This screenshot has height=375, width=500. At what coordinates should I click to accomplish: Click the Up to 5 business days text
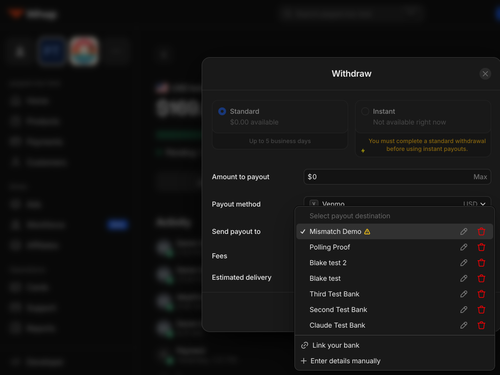point(280,141)
